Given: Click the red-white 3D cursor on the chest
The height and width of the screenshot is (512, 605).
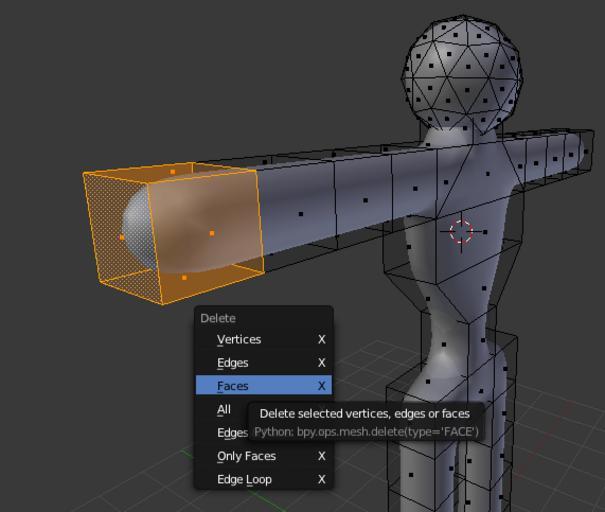Looking at the screenshot, I should pos(461,231).
